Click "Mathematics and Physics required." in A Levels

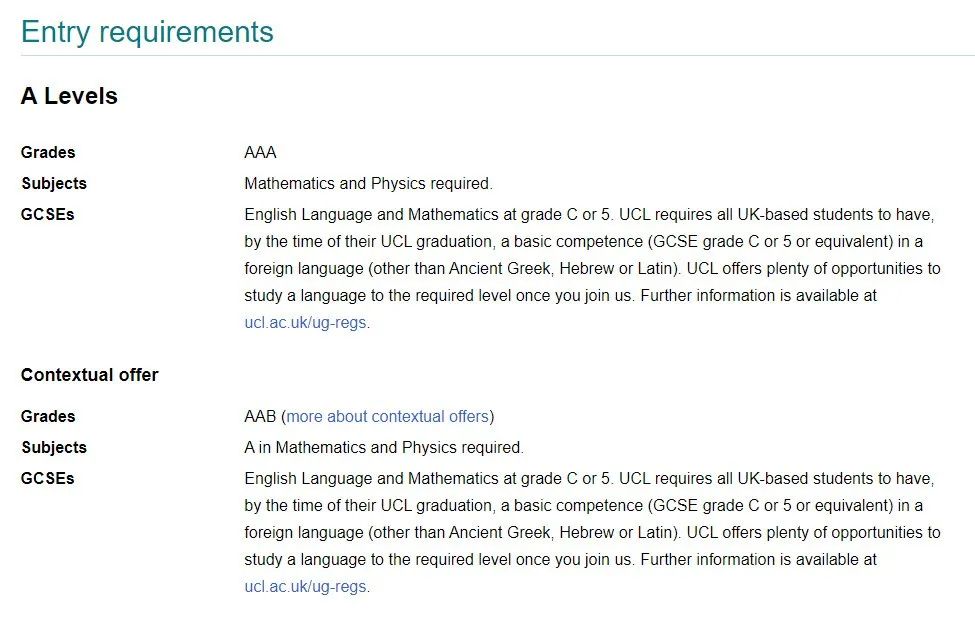pos(368,183)
